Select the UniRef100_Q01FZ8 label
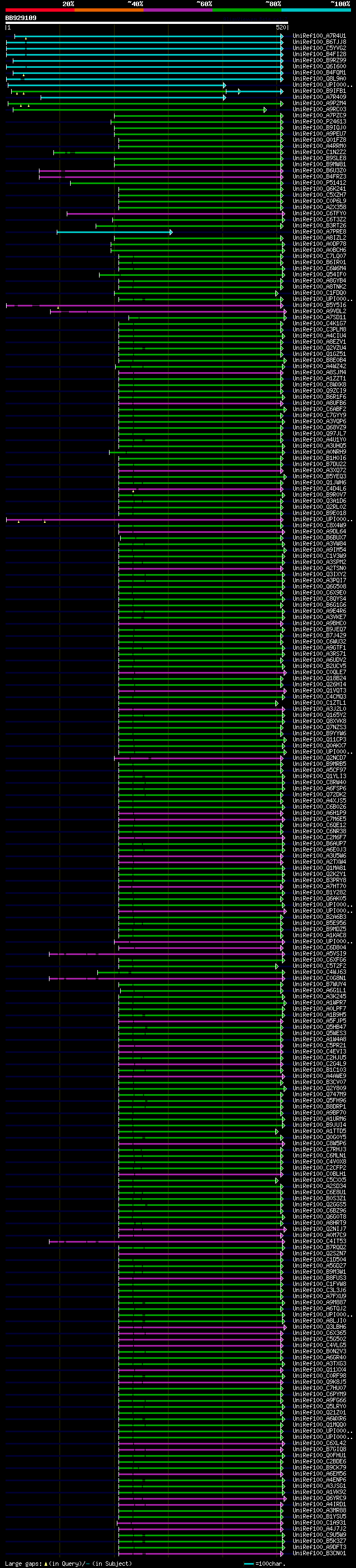The image size is (356, 1568). click(x=319, y=140)
